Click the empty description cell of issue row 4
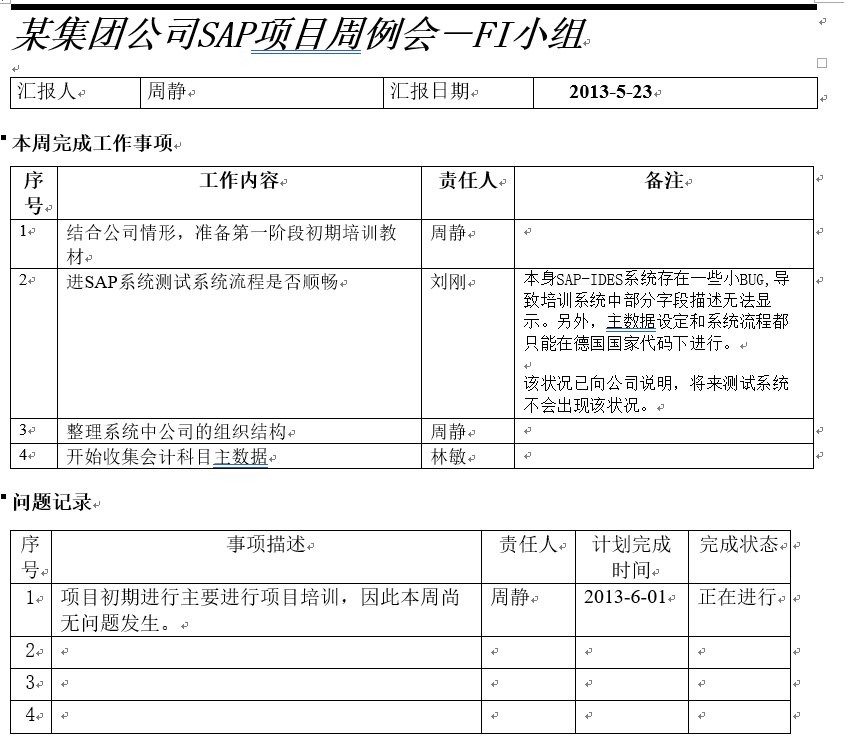858x737 pixels. [x=266, y=716]
